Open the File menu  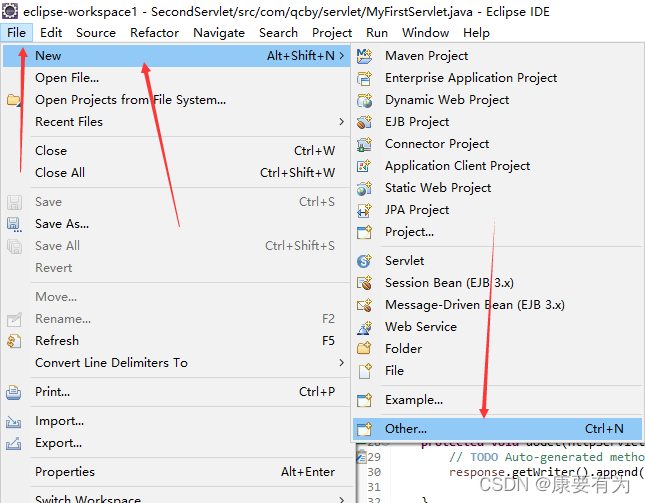tap(16, 32)
